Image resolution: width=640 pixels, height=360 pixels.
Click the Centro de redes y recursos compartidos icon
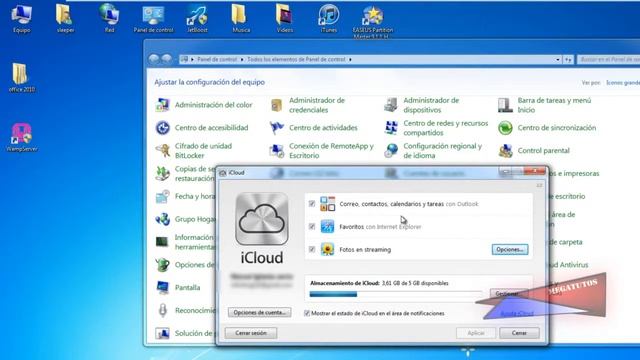pyautogui.click(x=391, y=128)
